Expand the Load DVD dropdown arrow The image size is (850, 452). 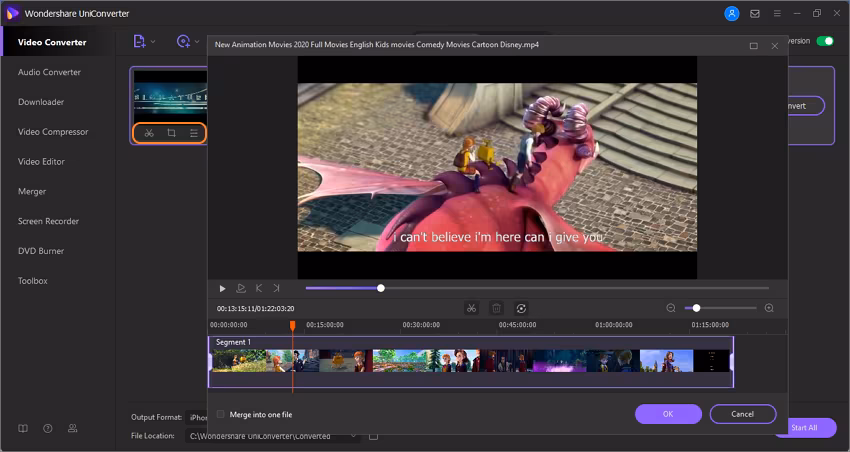click(x=197, y=41)
